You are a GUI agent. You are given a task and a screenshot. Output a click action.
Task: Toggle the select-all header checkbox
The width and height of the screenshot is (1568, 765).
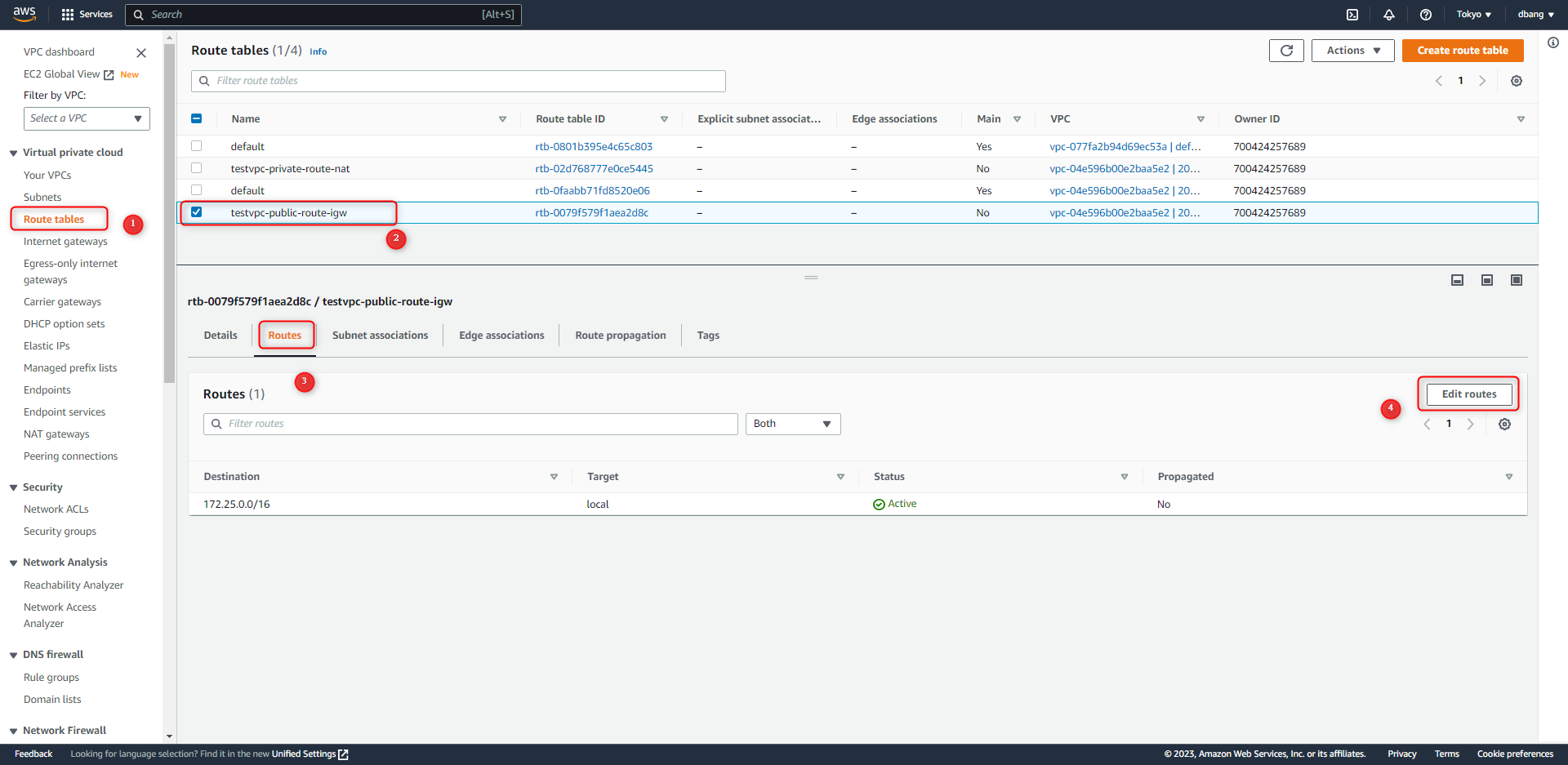[196, 118]
